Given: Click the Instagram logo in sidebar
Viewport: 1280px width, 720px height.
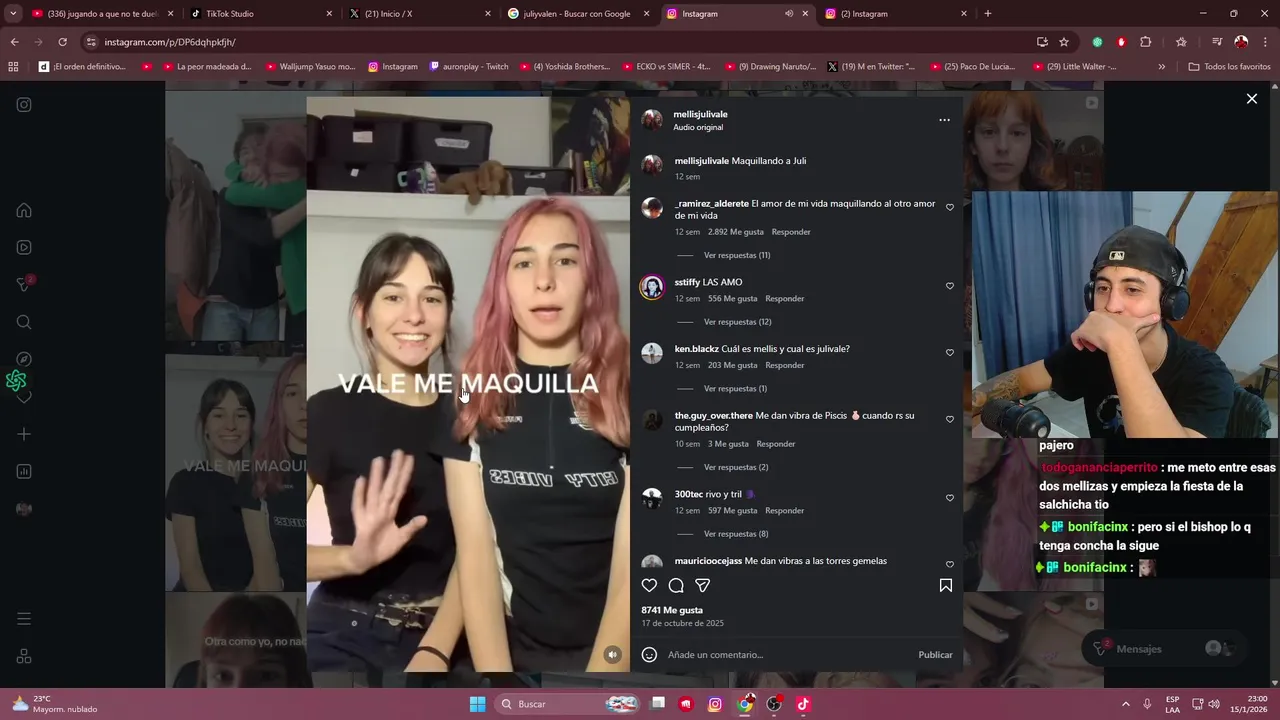Looking at the screenshot, I should (24, 104).
